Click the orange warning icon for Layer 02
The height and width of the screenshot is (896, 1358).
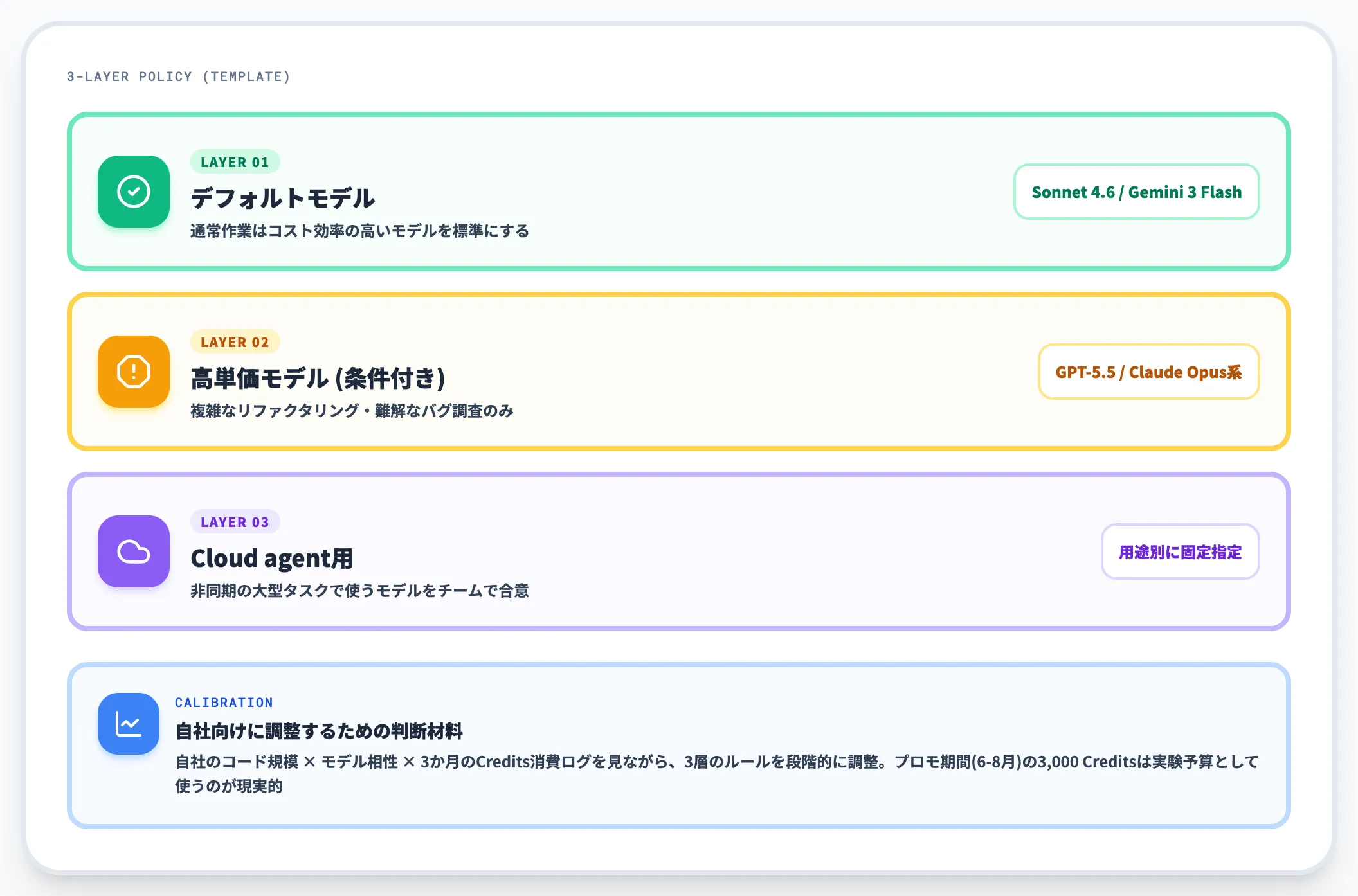tap(134, 372)
